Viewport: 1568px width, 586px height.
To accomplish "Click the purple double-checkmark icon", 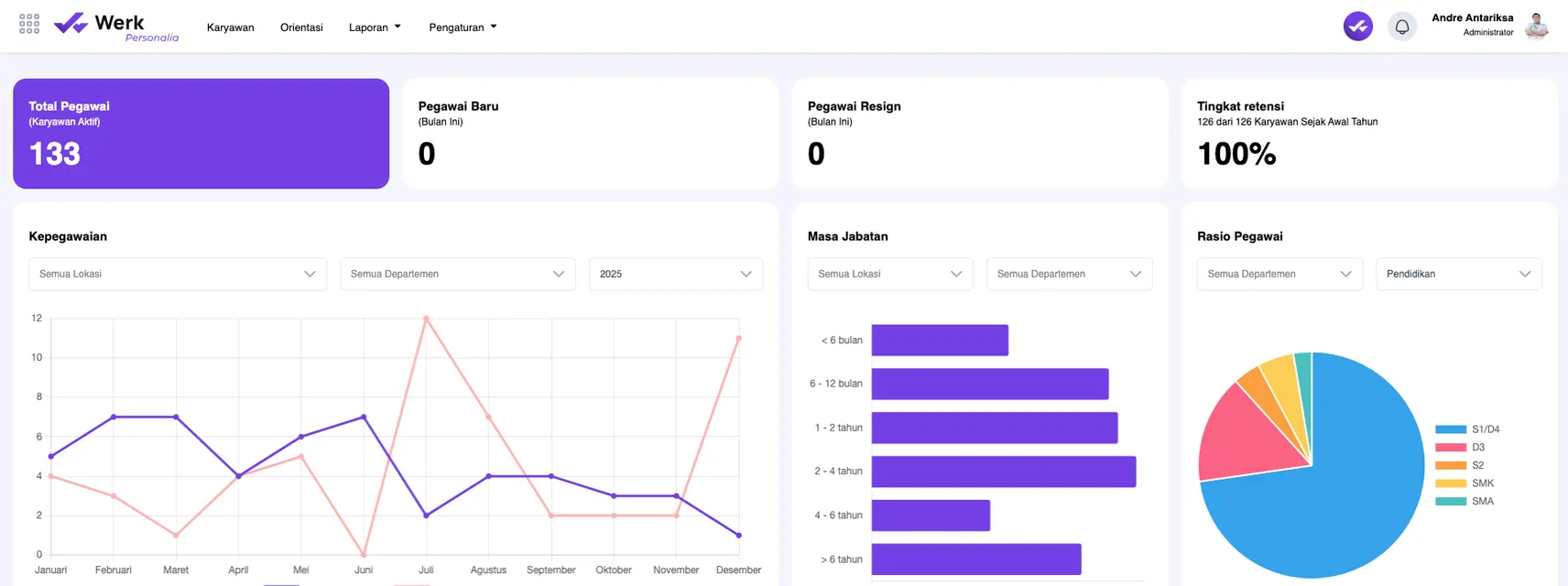I will click(x=1357, y=27).
